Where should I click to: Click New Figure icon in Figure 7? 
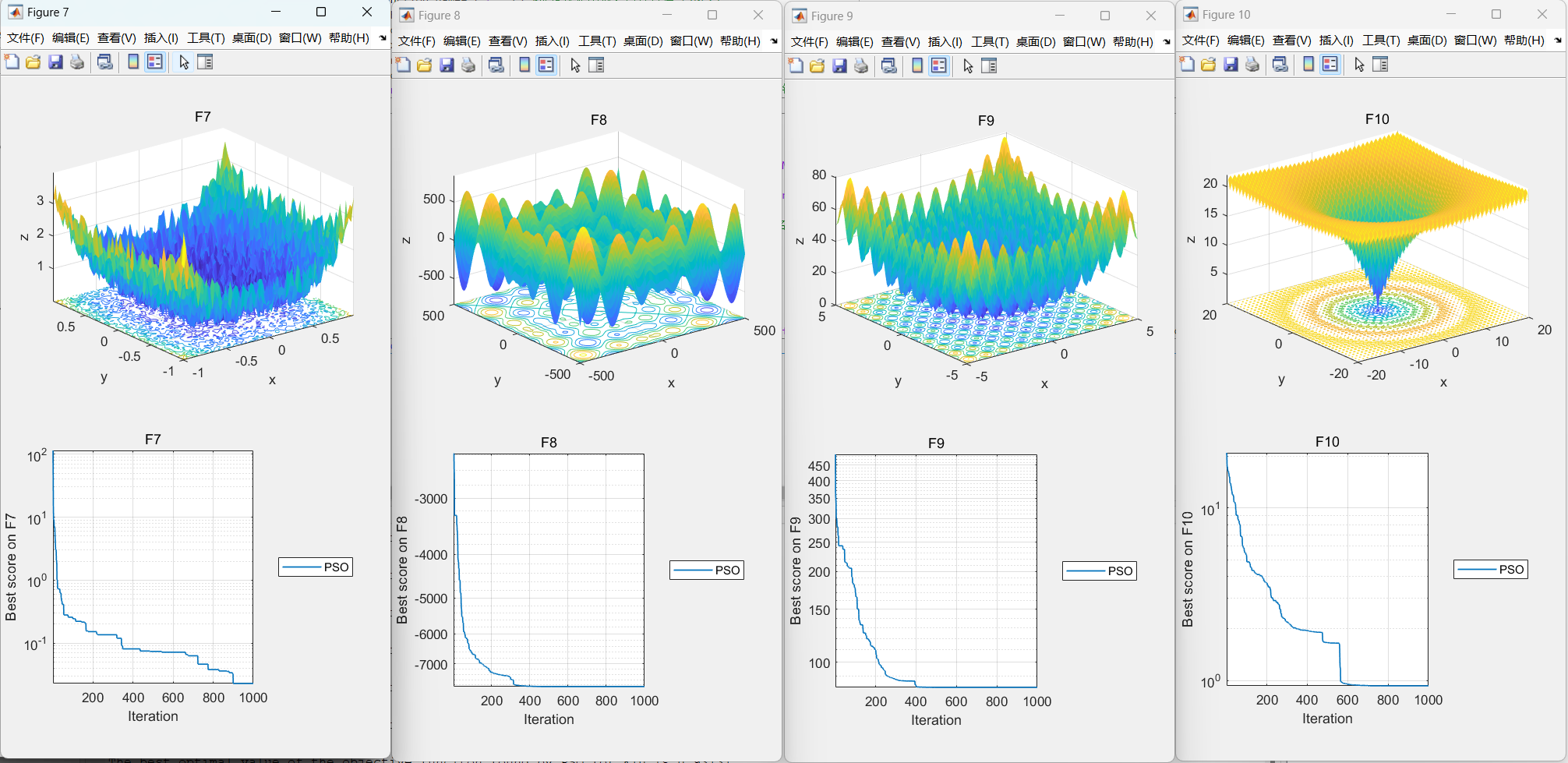[12, 62]
